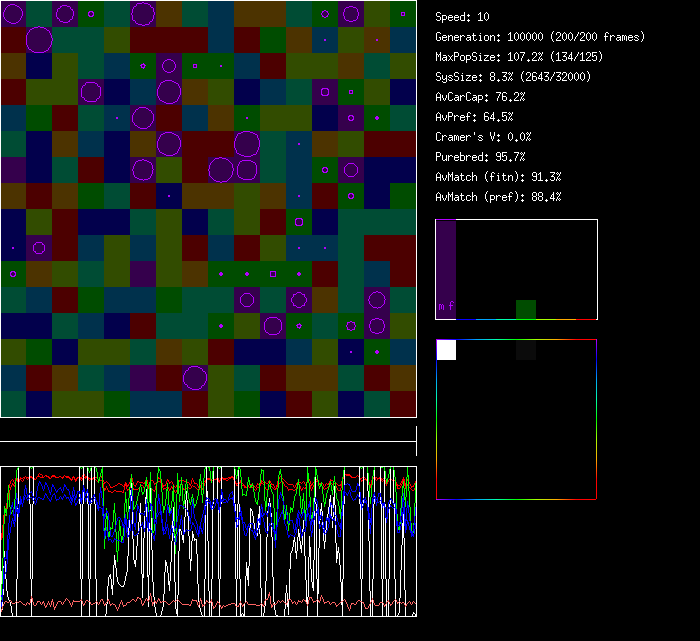Click the "AvMatch (fitn)" readout
The height and width of the screenshot is (641, 700).
point(498,177)
